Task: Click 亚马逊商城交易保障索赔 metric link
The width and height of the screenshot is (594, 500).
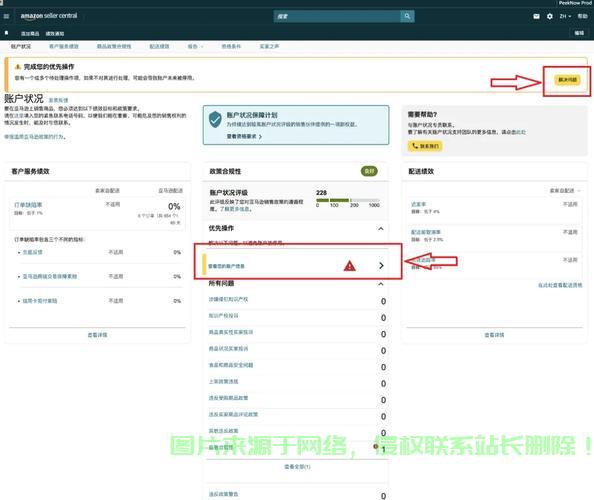Action: (x=50, y=277)
